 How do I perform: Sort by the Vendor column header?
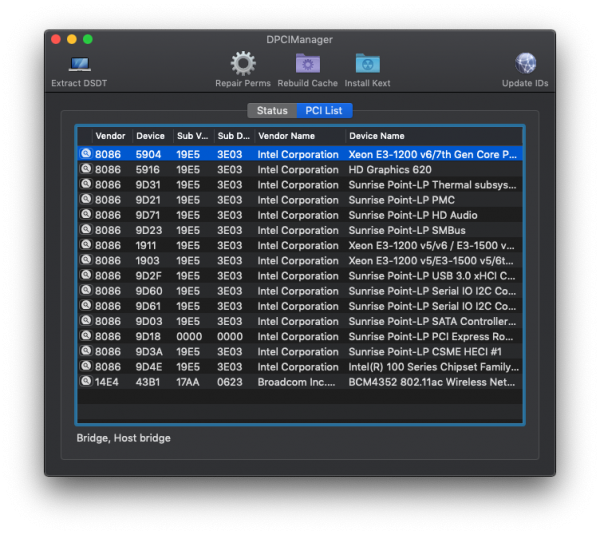[x=111, y=136]
